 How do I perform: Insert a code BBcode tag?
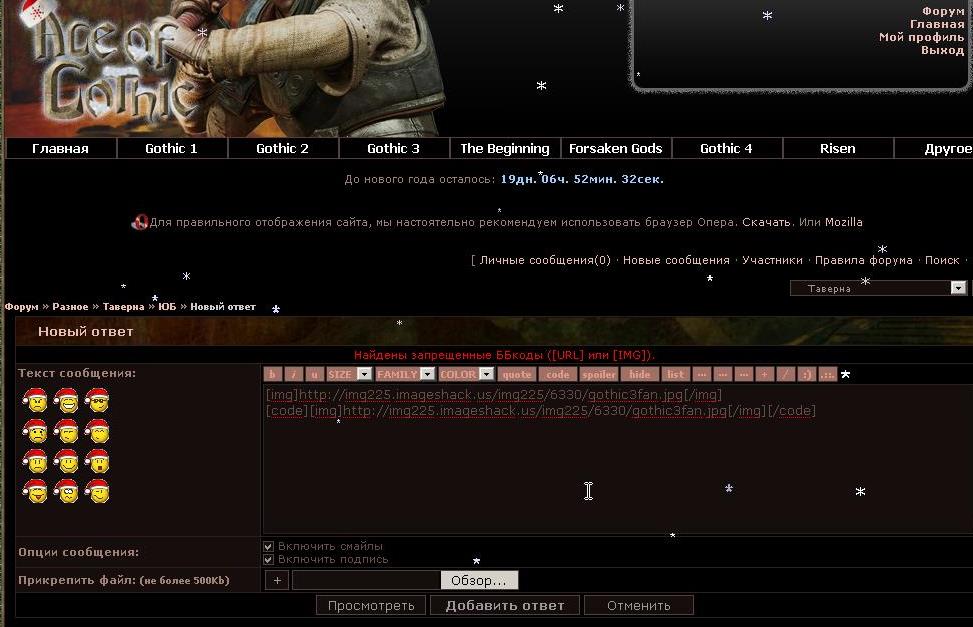[558, 374]
